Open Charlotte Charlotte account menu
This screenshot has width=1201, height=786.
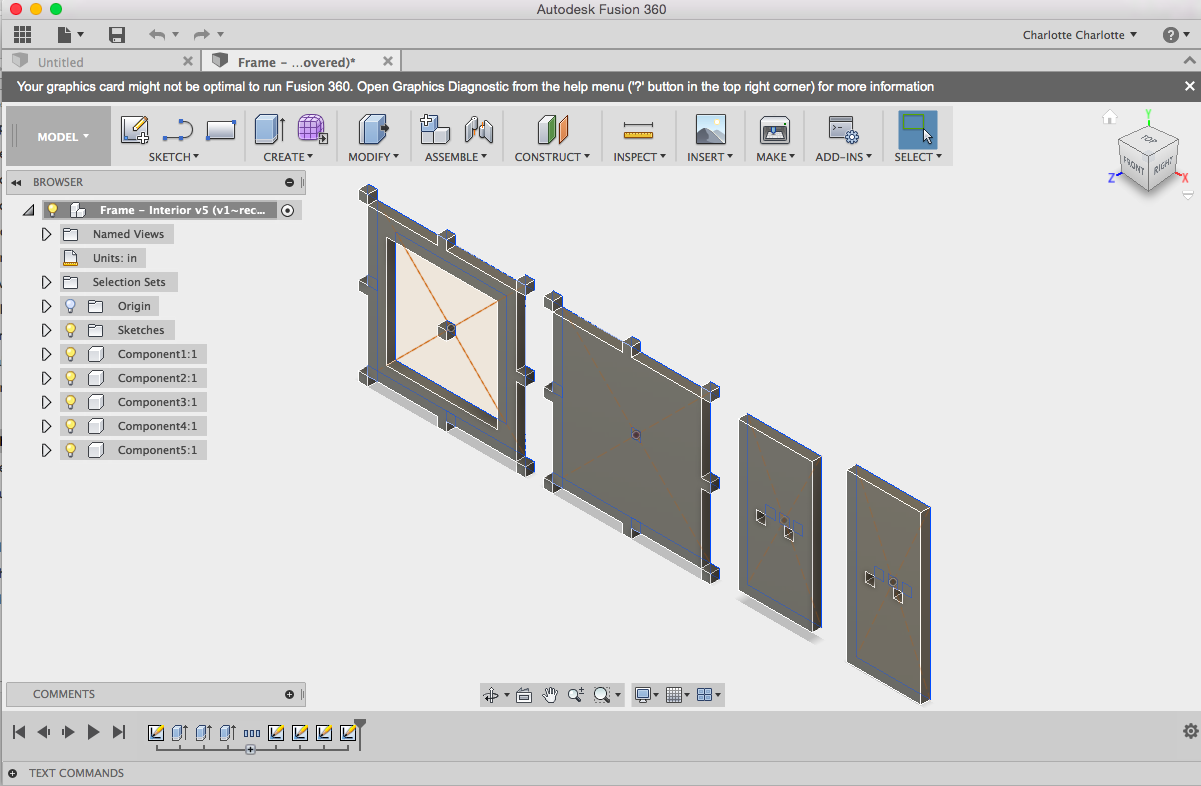point(1080,35)
